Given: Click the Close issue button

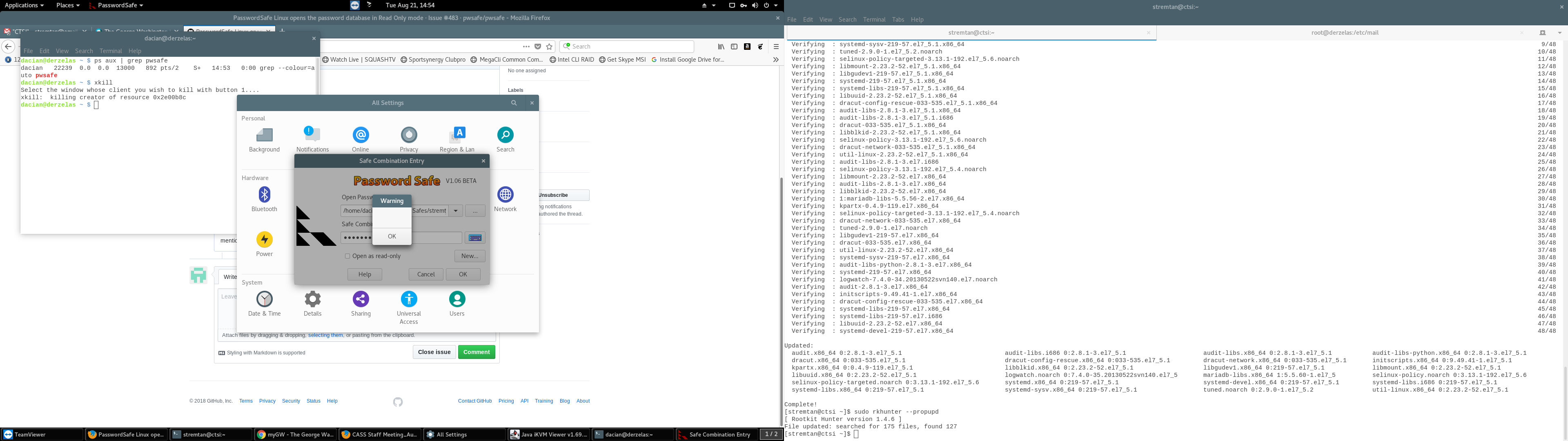Looking at the screenshot, I should click(434, 352).
